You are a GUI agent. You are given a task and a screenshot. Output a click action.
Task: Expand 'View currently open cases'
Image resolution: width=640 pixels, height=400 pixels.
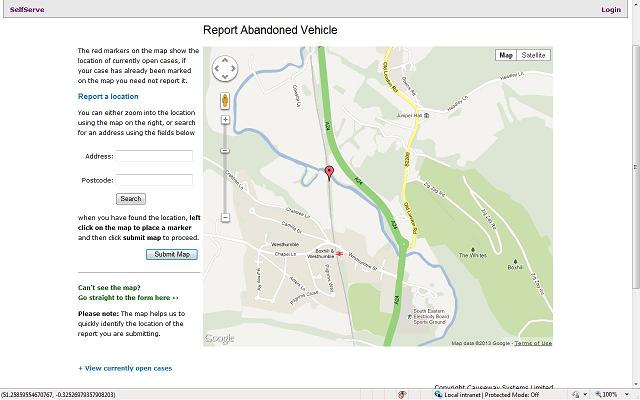tap(125, 368)
